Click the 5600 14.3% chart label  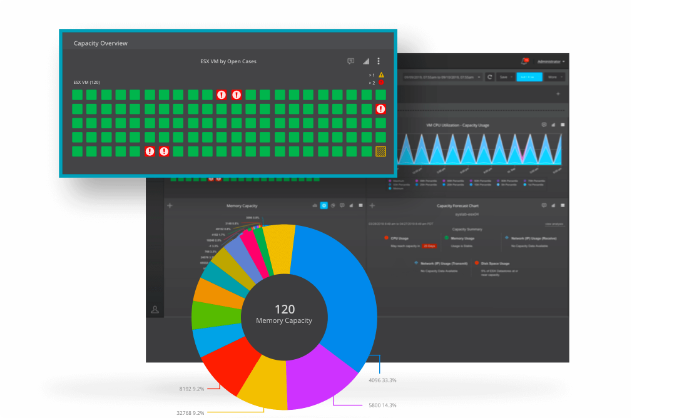click(x=383, y=405)
